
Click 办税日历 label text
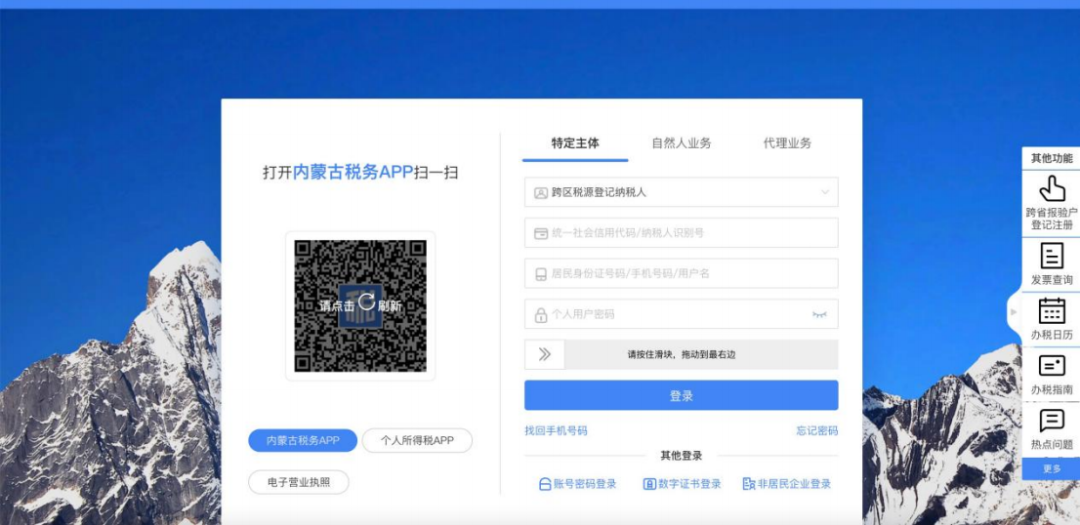1052,336
